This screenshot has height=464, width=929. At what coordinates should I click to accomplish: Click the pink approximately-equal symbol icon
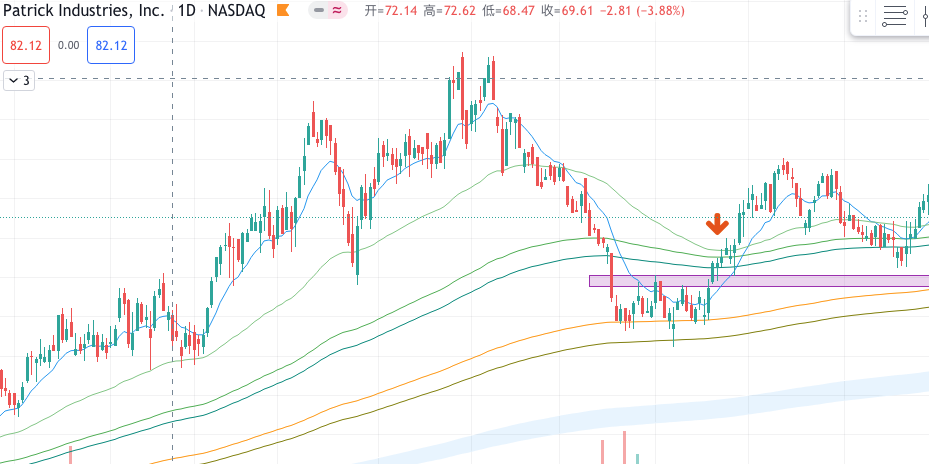tap(338, 11)
